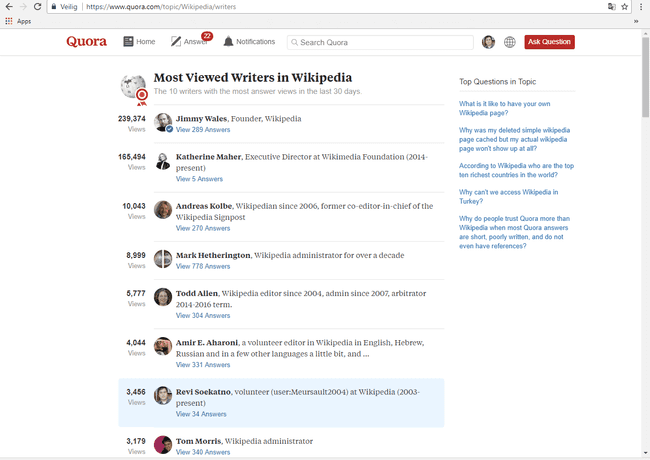Open question about Wikipedia access in Turkey
This screenshot has width=650, height=460.
508,197
